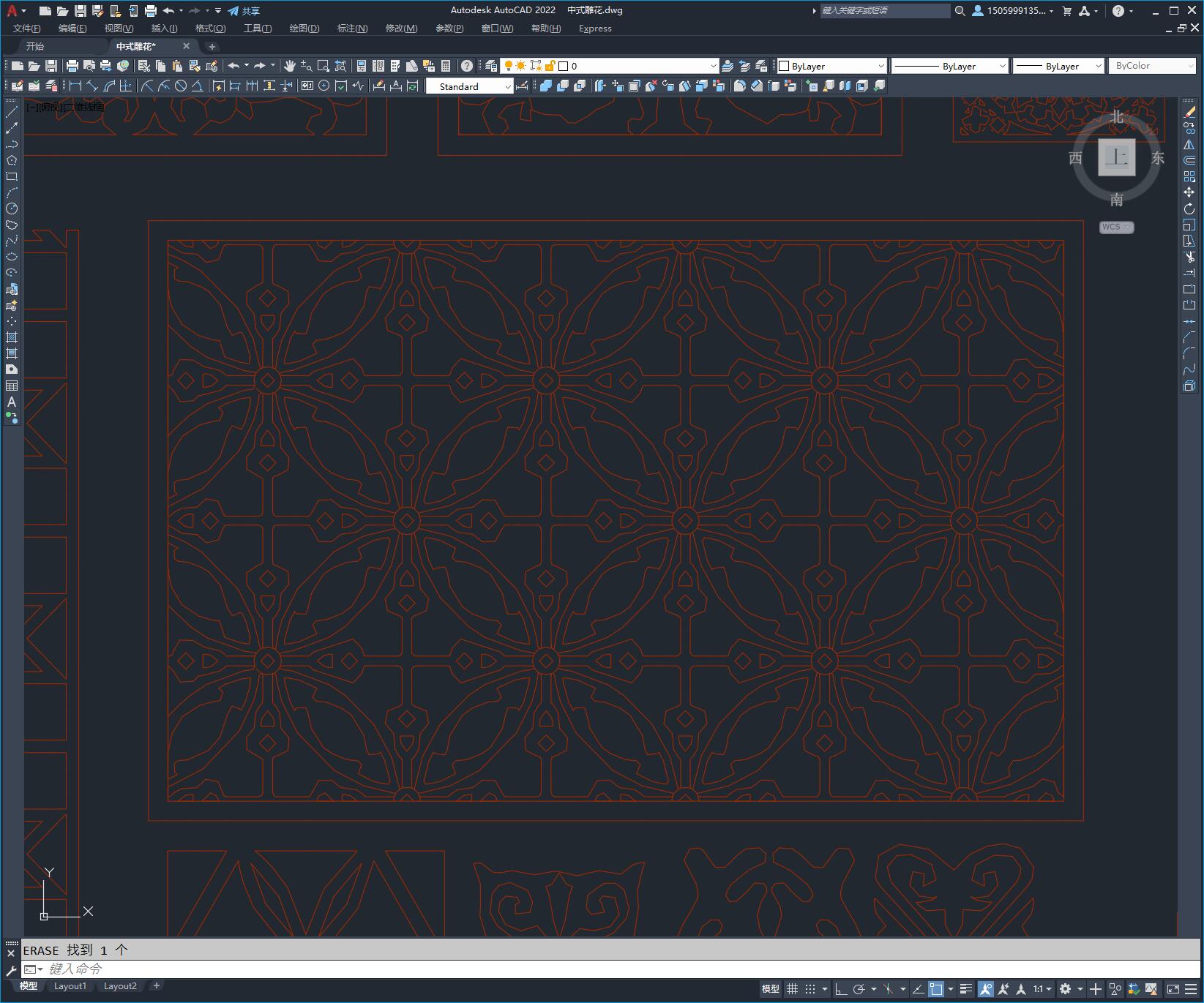
Task: Select the Rotate tool in modify toolbar
Action: point(1189,209)
